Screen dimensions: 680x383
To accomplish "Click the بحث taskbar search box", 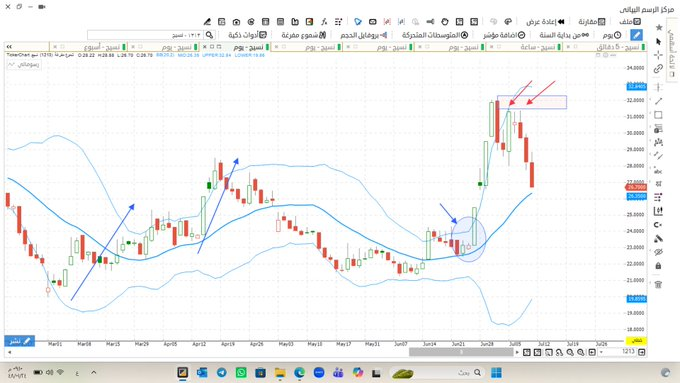I will 437,373.
